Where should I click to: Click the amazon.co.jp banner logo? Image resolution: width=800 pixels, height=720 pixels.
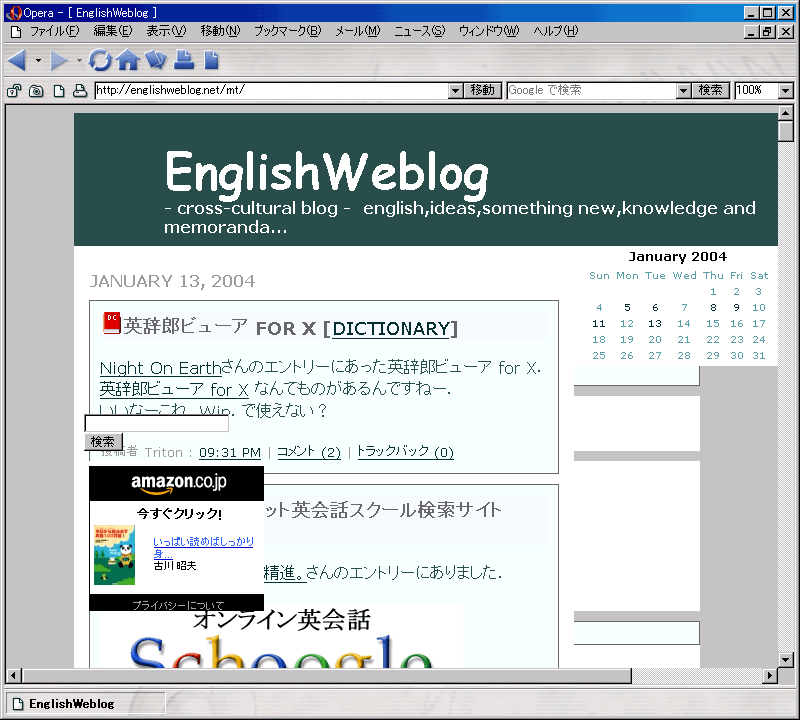coord(179,483)
